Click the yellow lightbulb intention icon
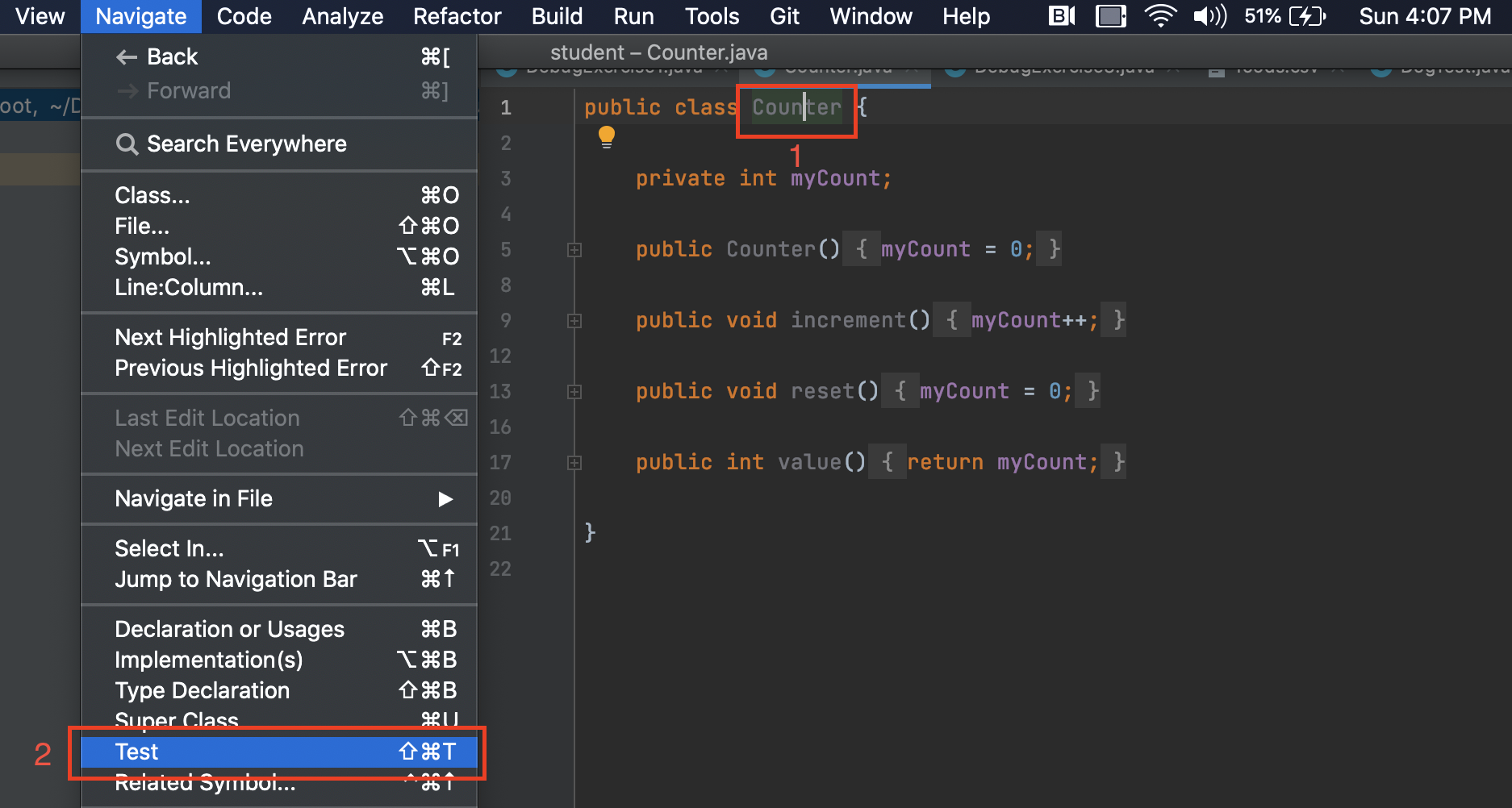The width and height of the screenshot is (1512, 808). 607,137
